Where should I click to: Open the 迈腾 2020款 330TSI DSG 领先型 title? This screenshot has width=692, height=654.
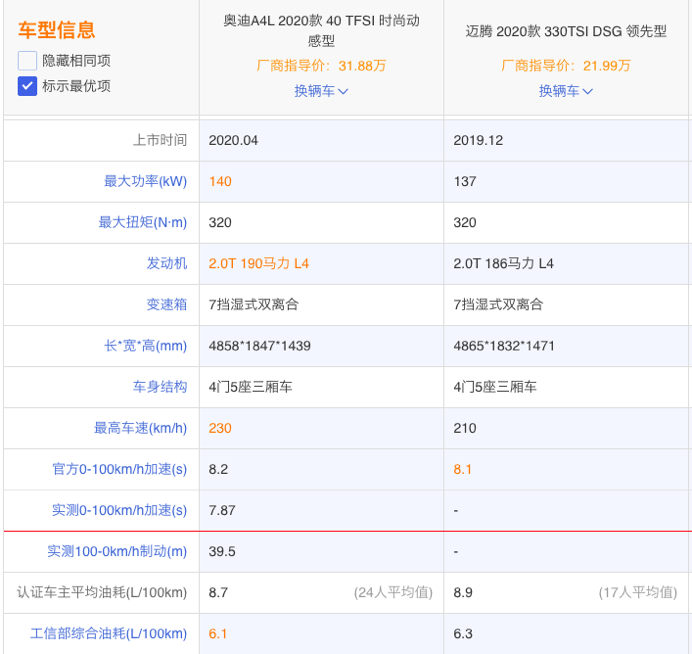pos(566,31)
